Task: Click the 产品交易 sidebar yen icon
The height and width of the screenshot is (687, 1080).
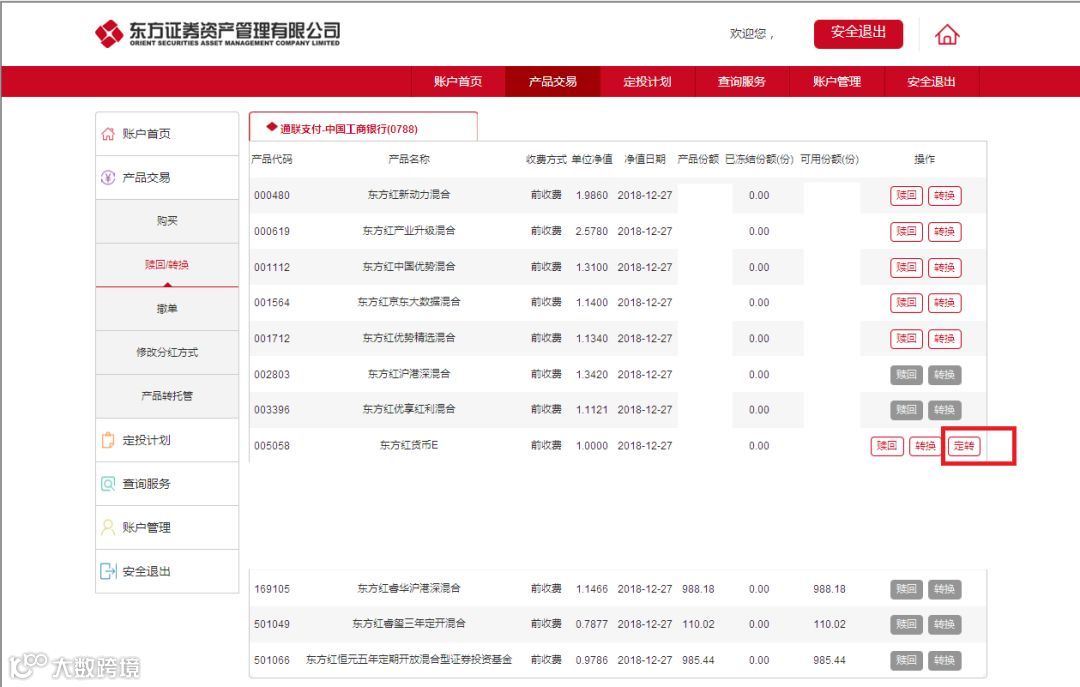Action: pyautogui.click(x=108, y=178)
